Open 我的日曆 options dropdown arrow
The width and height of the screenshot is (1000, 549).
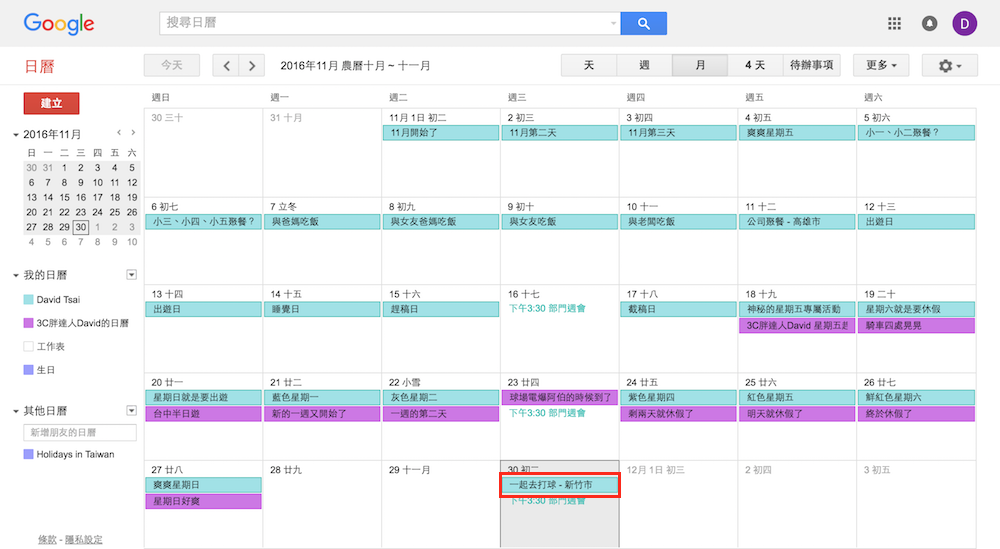click(x=131, y=275)
